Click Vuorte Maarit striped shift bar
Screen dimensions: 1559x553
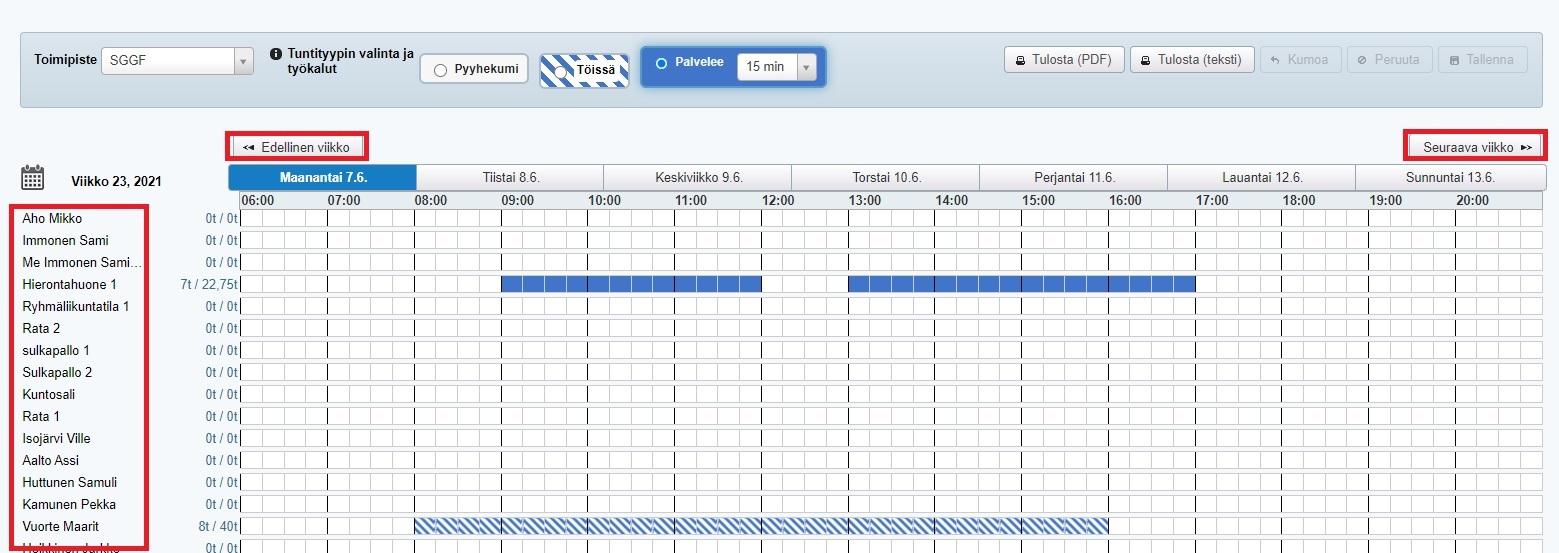click(x=760, y=526)
